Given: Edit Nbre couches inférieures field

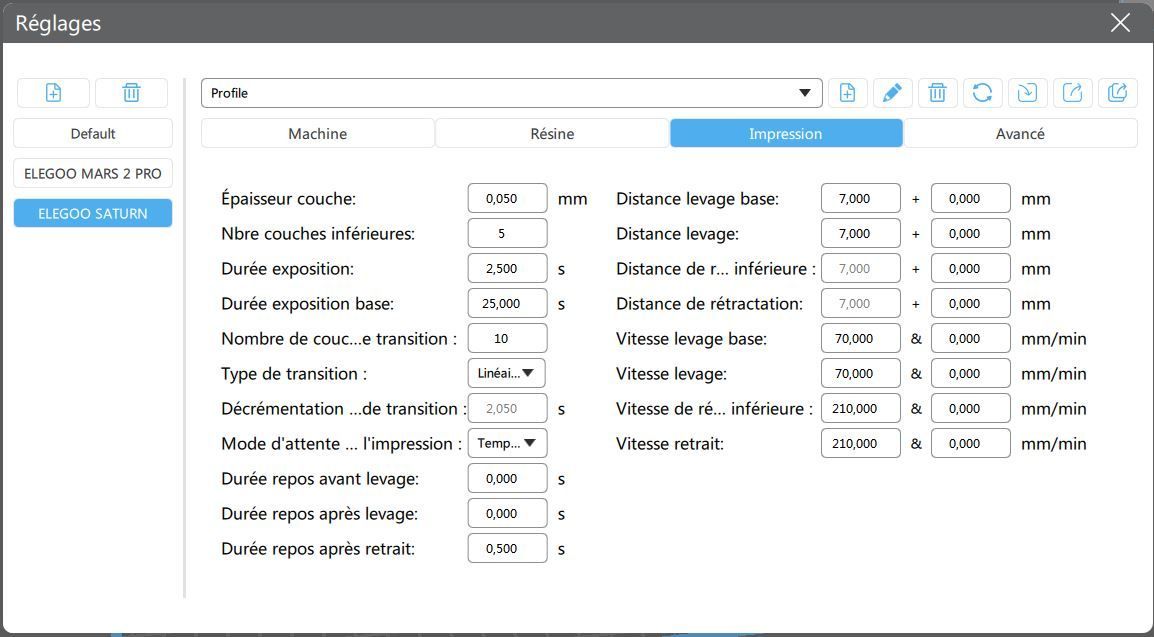Looking at the screenshot, I should (507, 234).
